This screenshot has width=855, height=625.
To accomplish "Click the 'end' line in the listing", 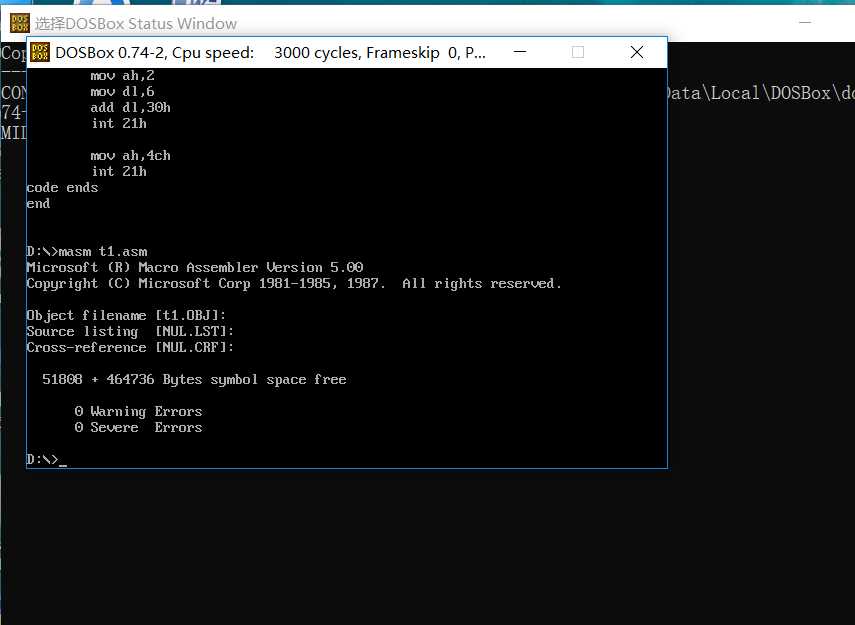I will tap(38, 203).
